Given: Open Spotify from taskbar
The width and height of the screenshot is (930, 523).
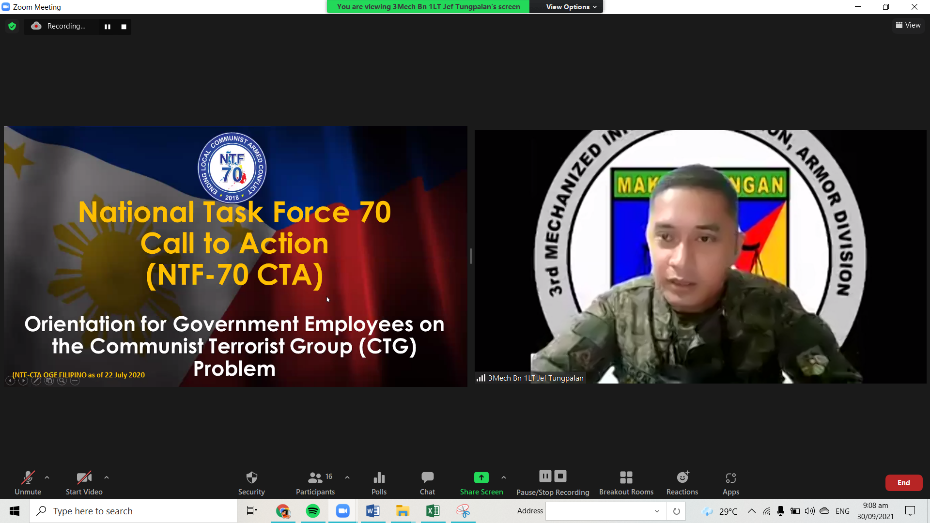Looking at the screenshot, I should [x=313, y=511].
